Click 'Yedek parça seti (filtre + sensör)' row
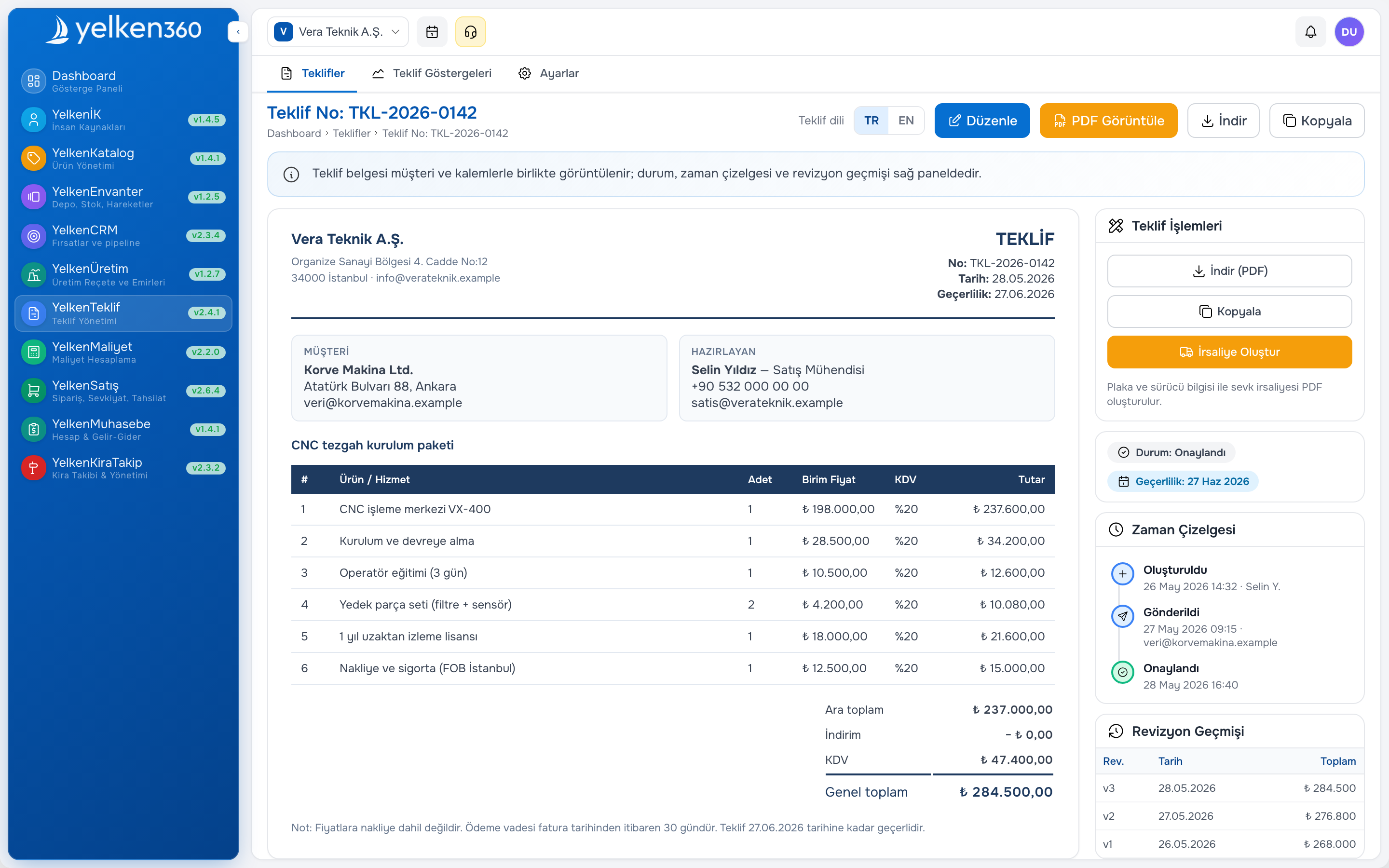Viewport: 1389px width, 868px height. (x=673, y=605)
